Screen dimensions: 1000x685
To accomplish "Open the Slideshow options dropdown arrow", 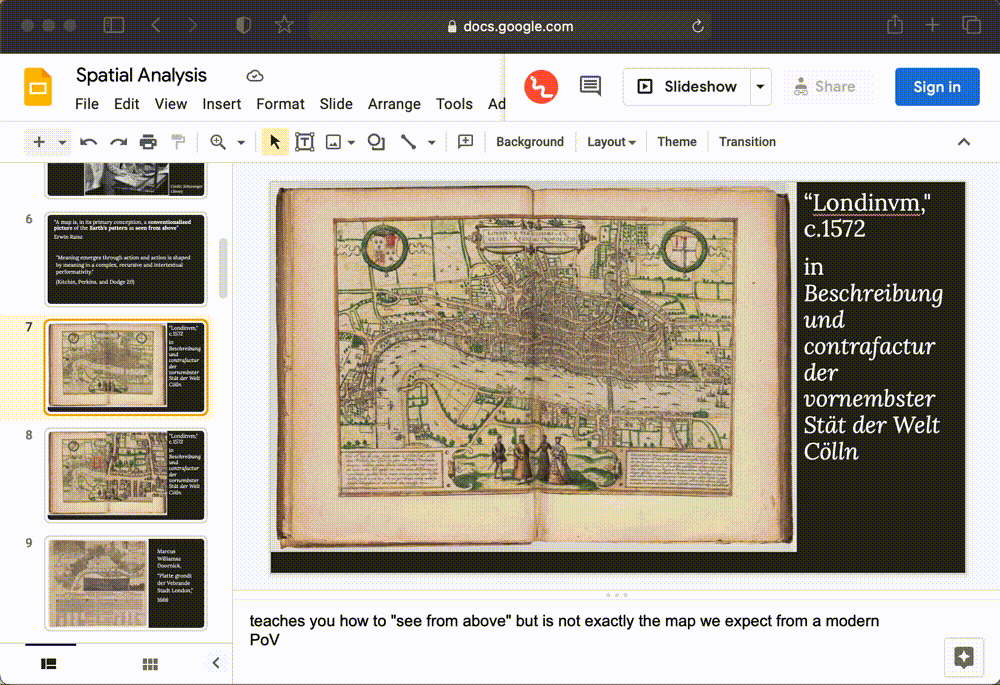I will [x=760, y=87].
